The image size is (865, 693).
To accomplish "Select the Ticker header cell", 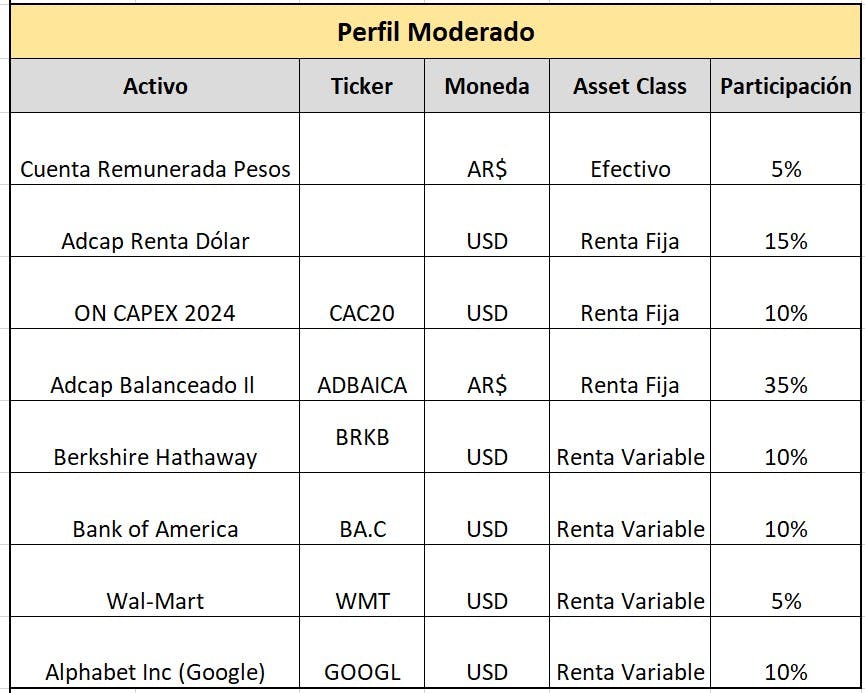I will pos(362,86).
